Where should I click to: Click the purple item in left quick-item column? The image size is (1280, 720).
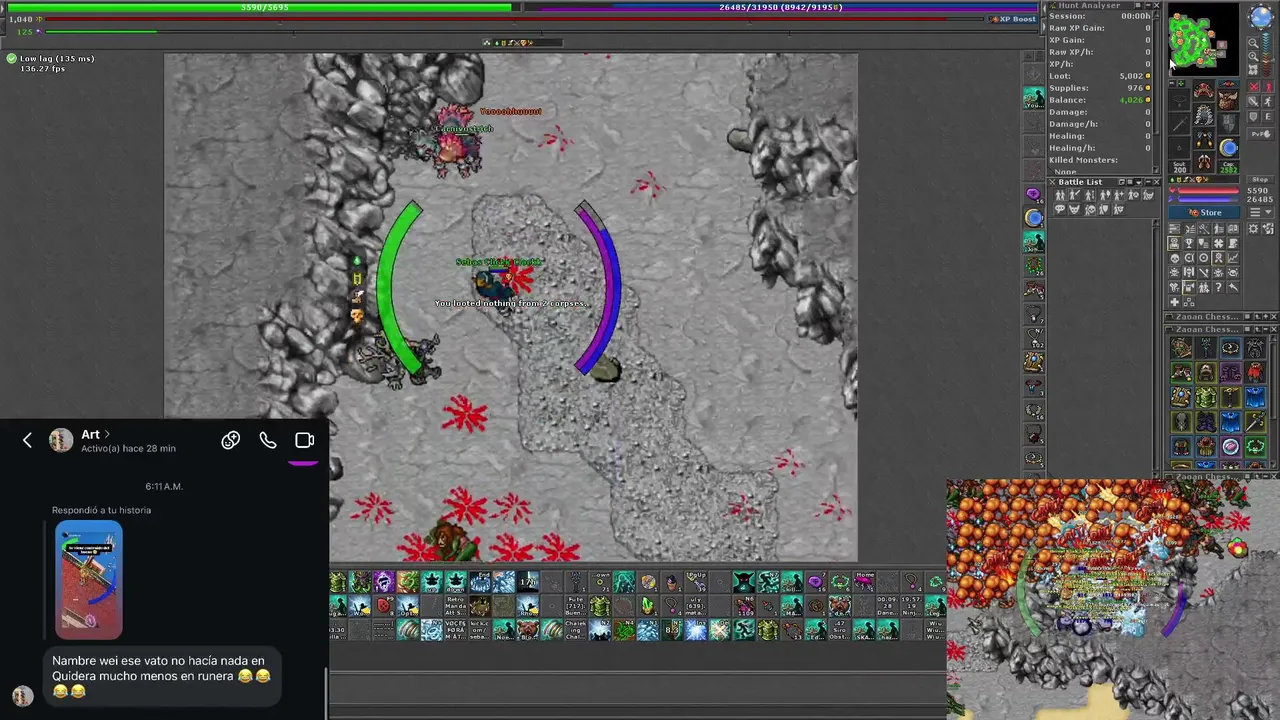[x=1033, y=194]
